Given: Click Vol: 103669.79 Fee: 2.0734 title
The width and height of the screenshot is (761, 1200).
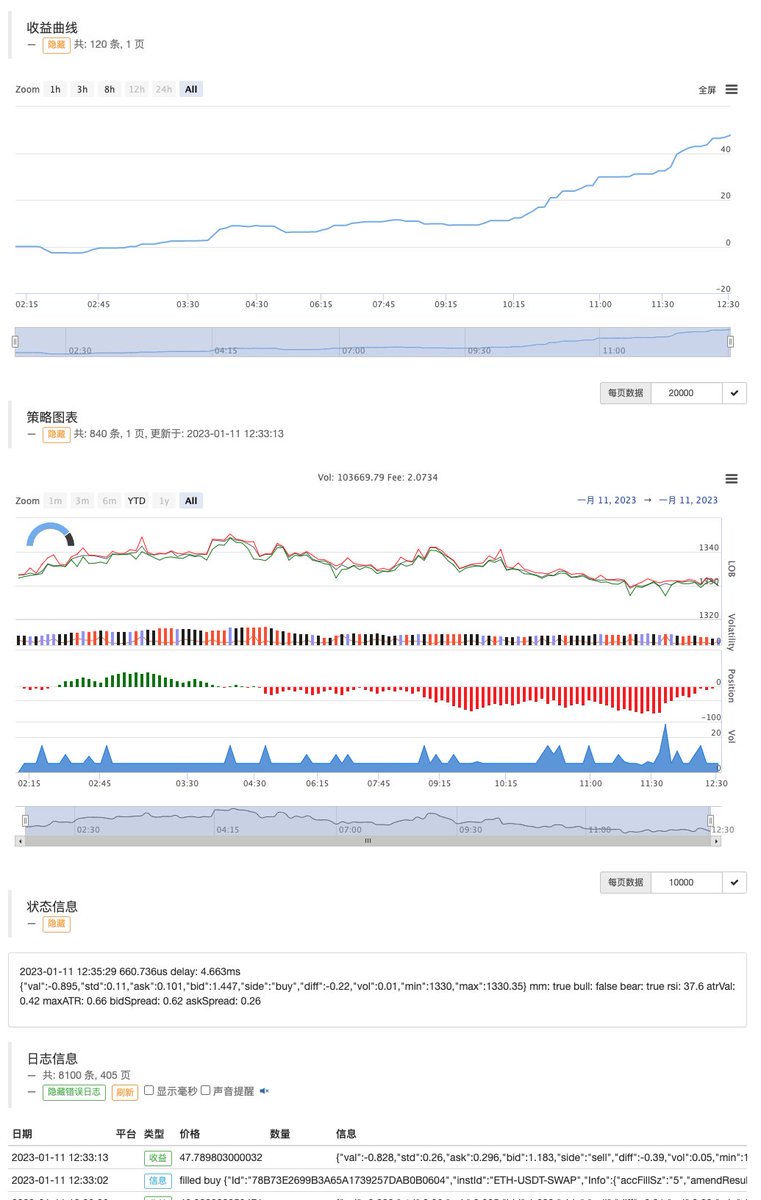Looking at the screenshot, I should (x=377, y=478).
